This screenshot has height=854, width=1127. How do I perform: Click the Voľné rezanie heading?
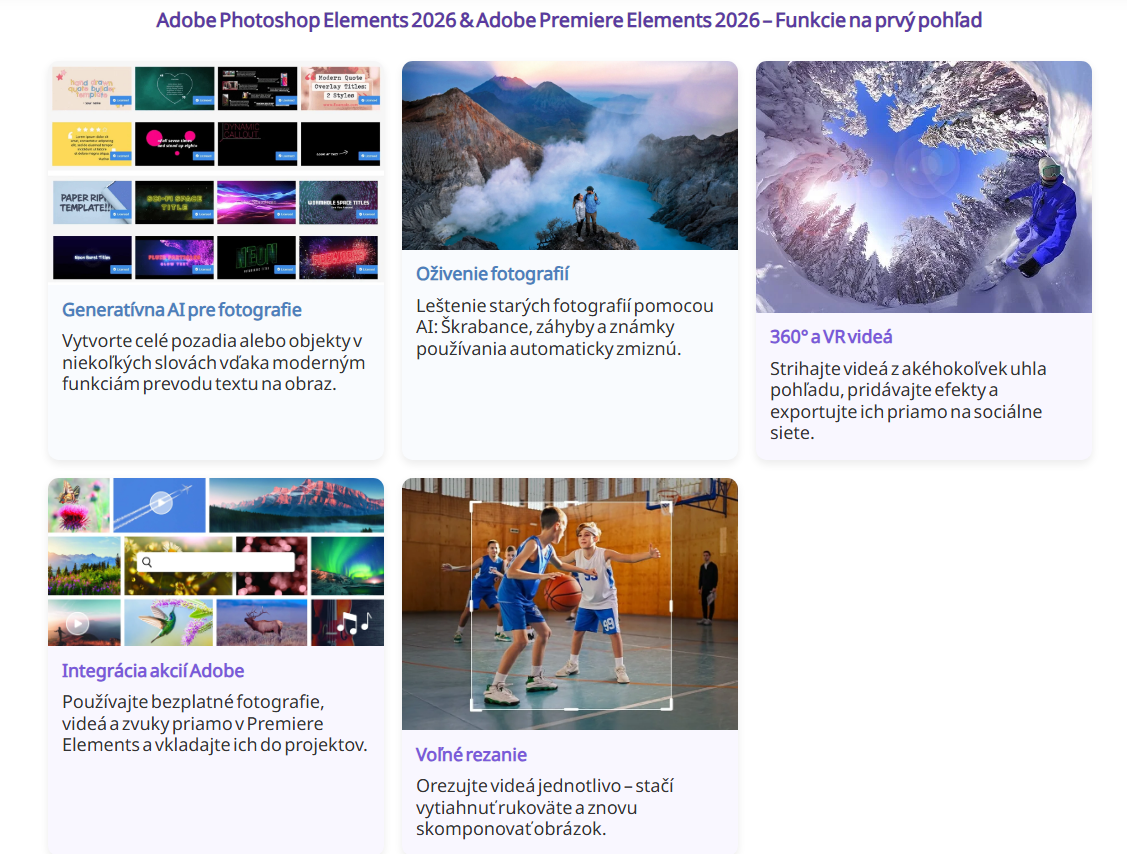471,755
